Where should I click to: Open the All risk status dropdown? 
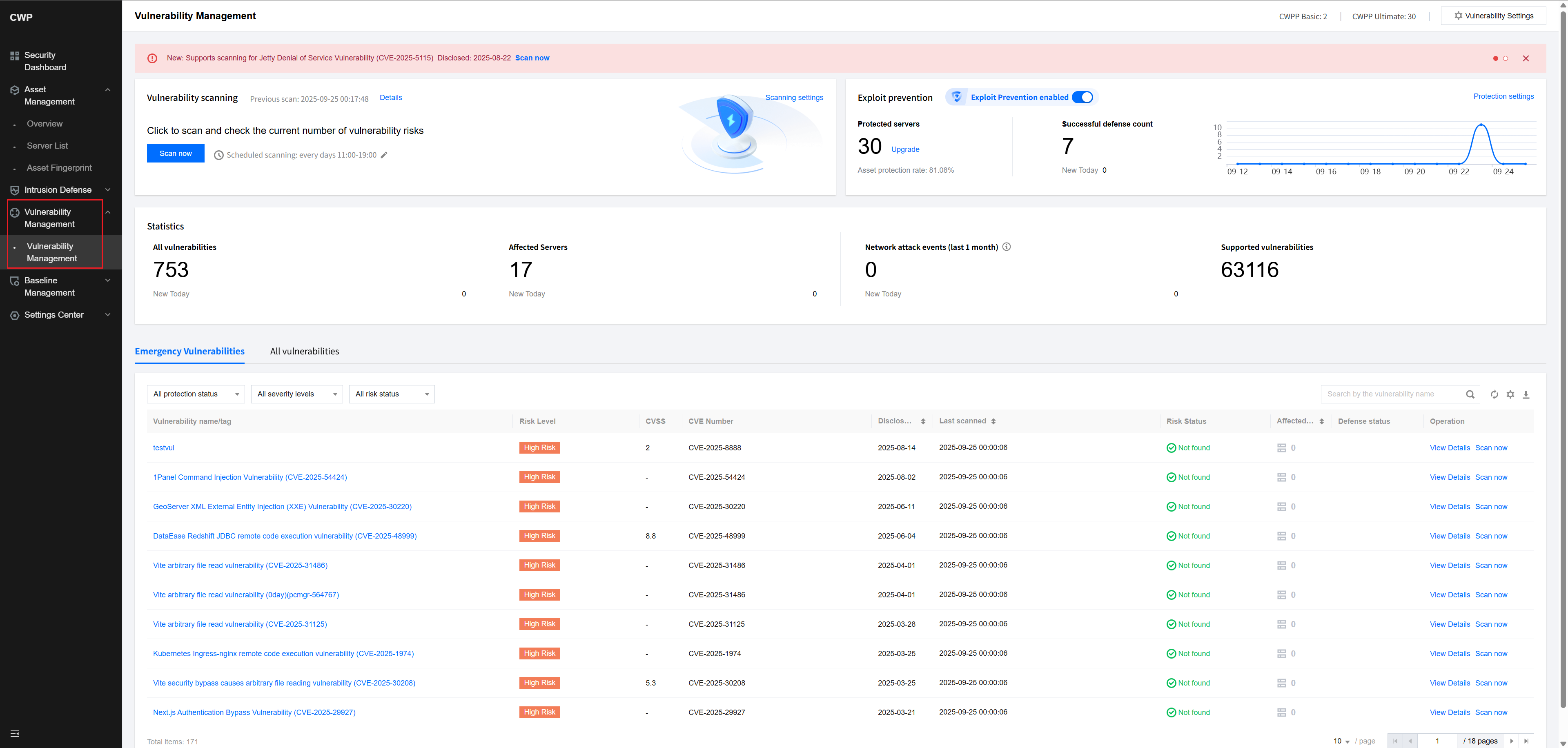(392, 394)
